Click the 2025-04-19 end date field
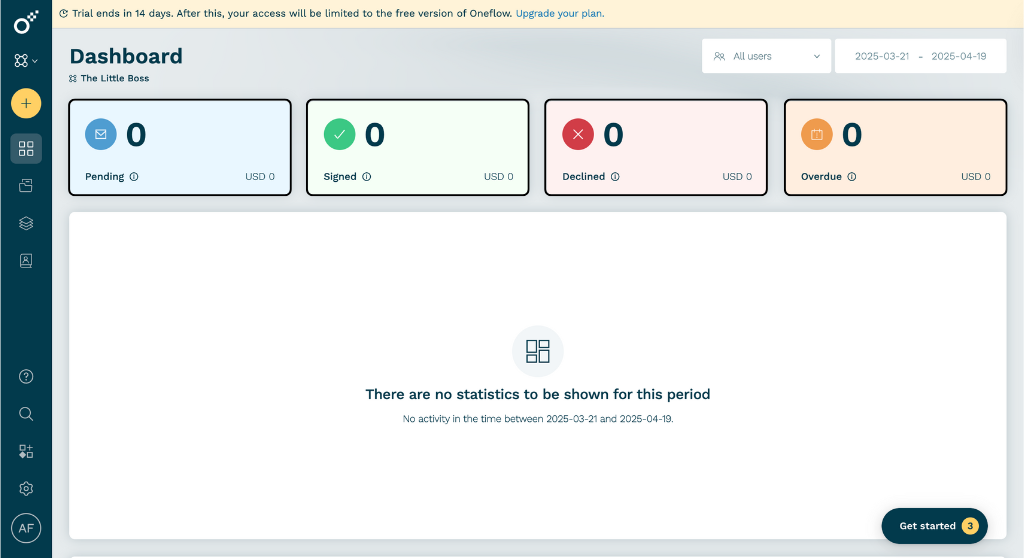The width and height of the screenshot is (1024, 558). tap(958, 56)
